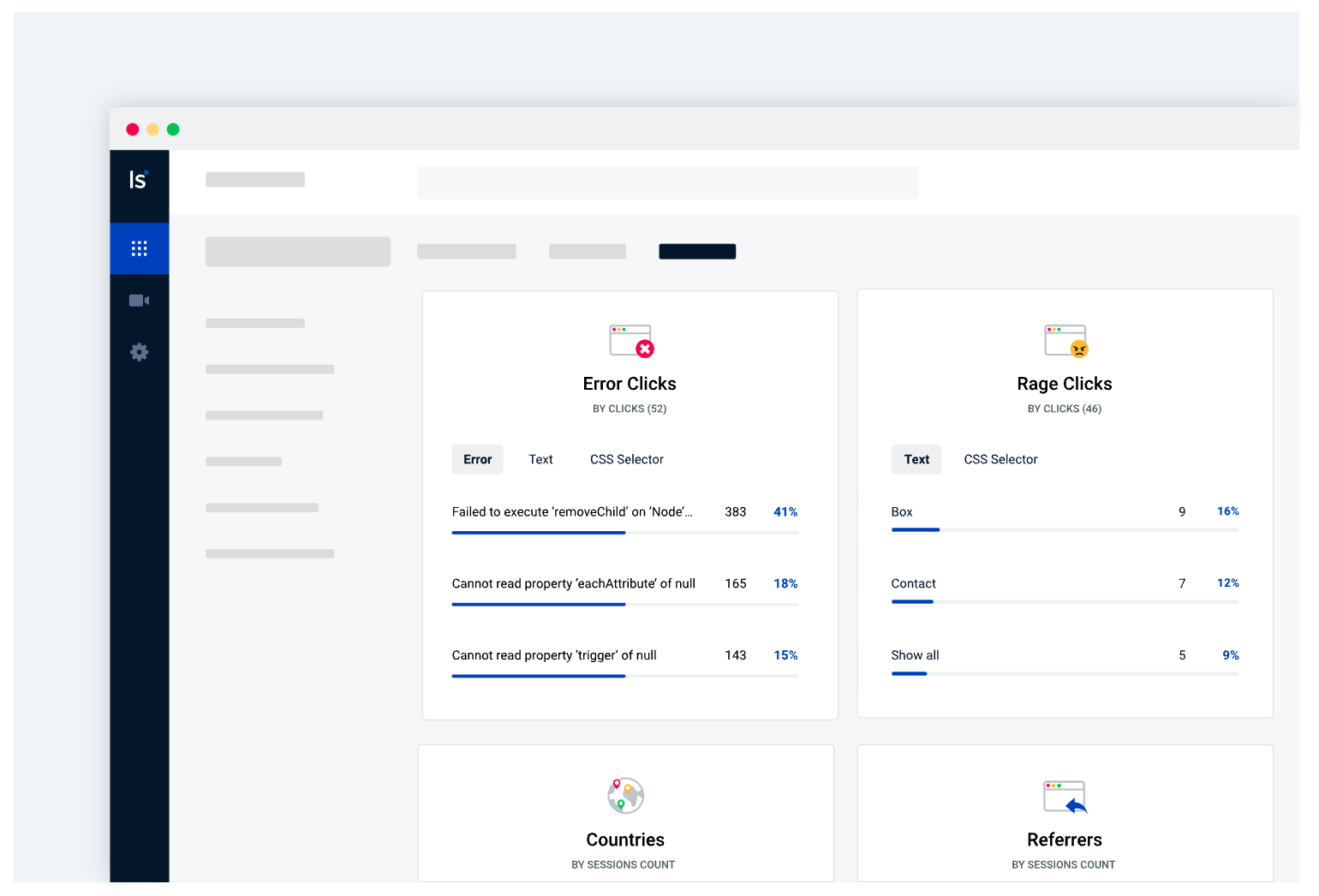This screenshot has width=1319, height=896.
Task: Click the 383 count in Error Clicks
Action: click(x=736, y=511)
